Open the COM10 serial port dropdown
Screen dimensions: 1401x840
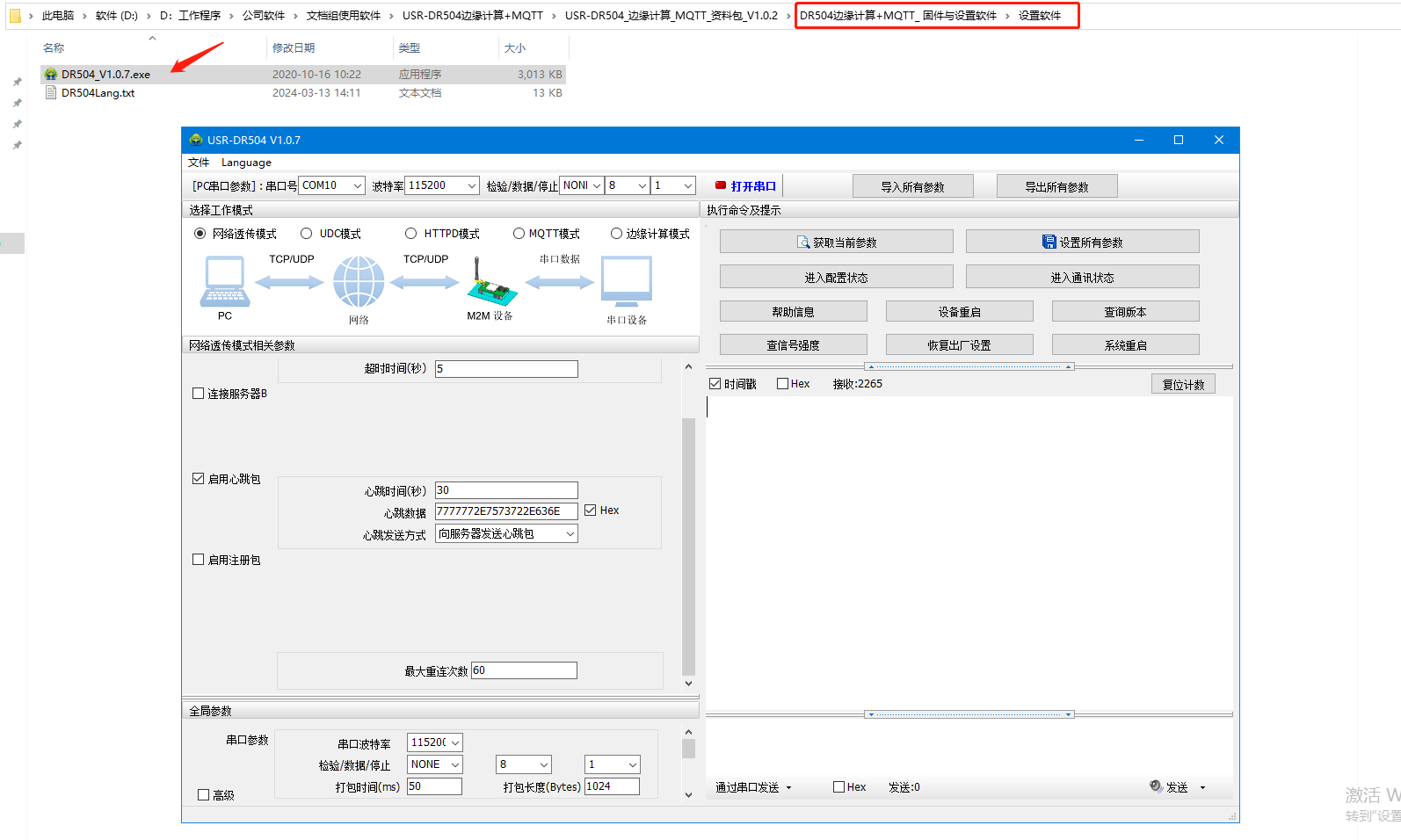coord(357,185)
